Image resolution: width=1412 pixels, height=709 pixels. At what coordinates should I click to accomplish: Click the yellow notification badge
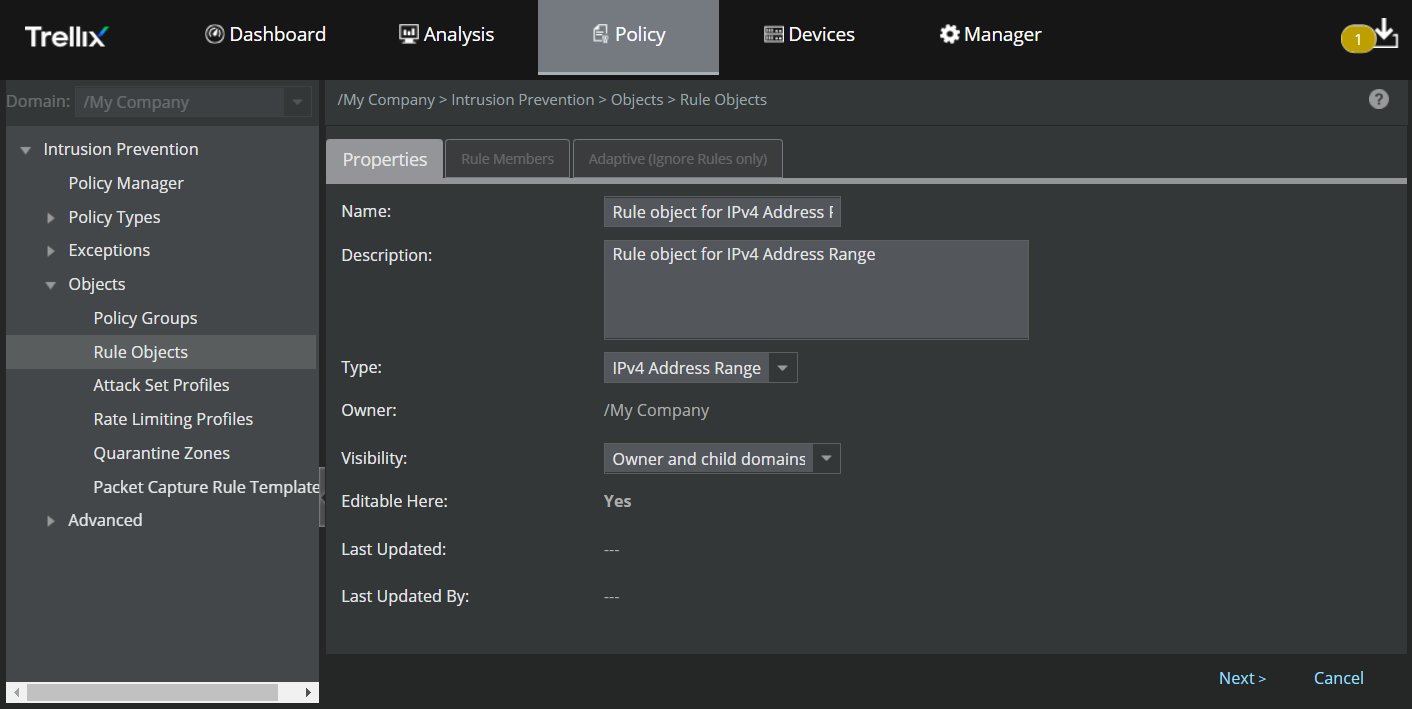click(x=1357, y=40)
